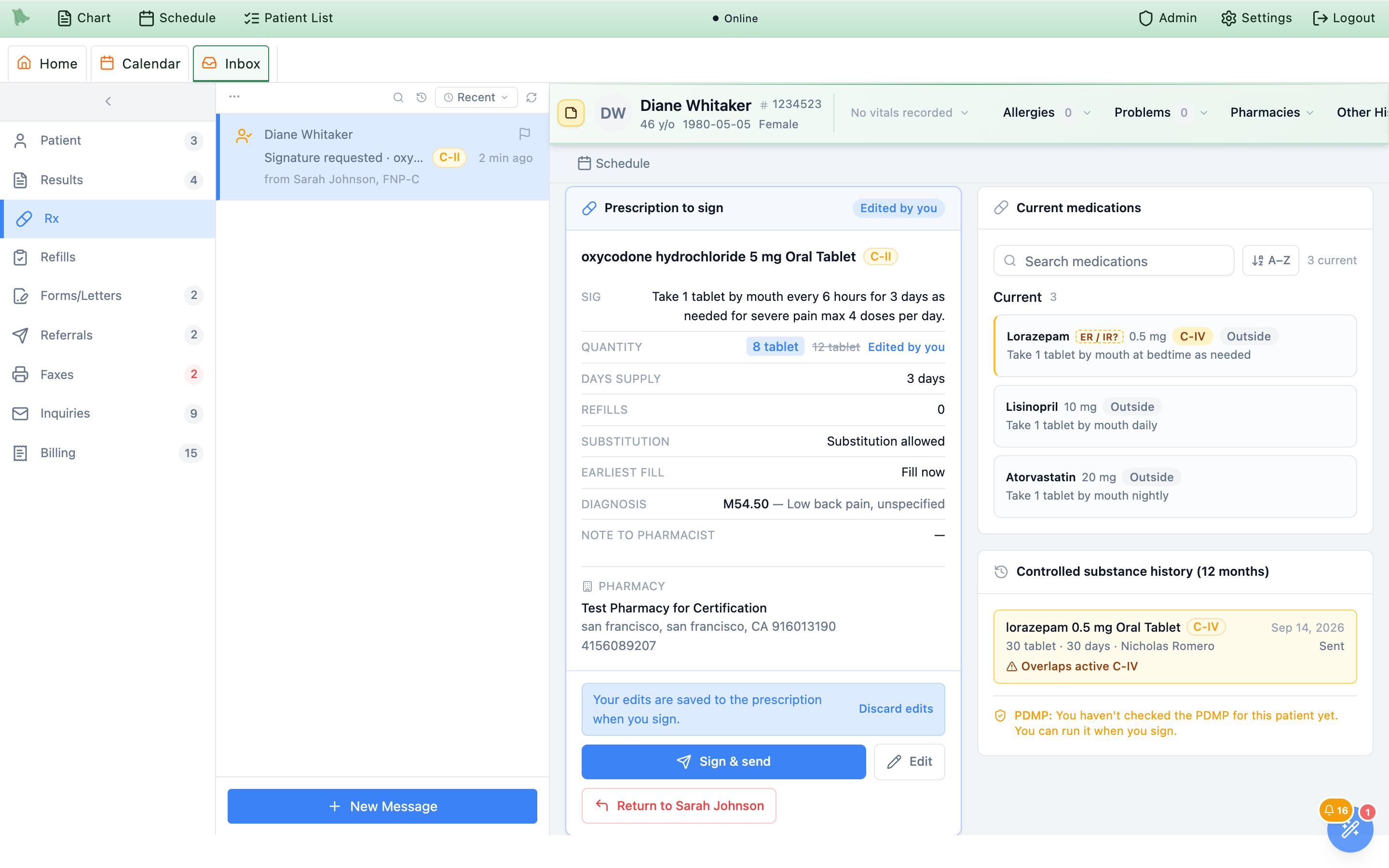
Task: Open the magic wand assistant button
Action: point(1350,830)
